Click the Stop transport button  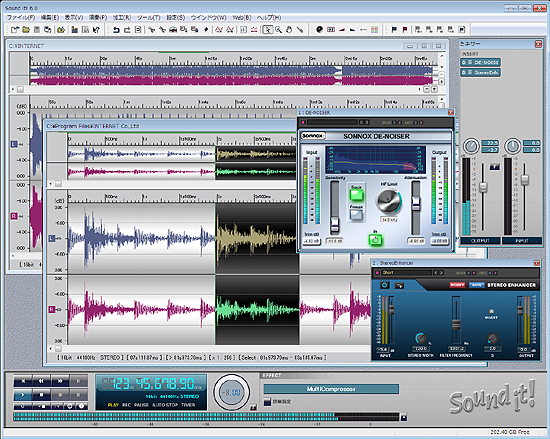coord(41,395)
